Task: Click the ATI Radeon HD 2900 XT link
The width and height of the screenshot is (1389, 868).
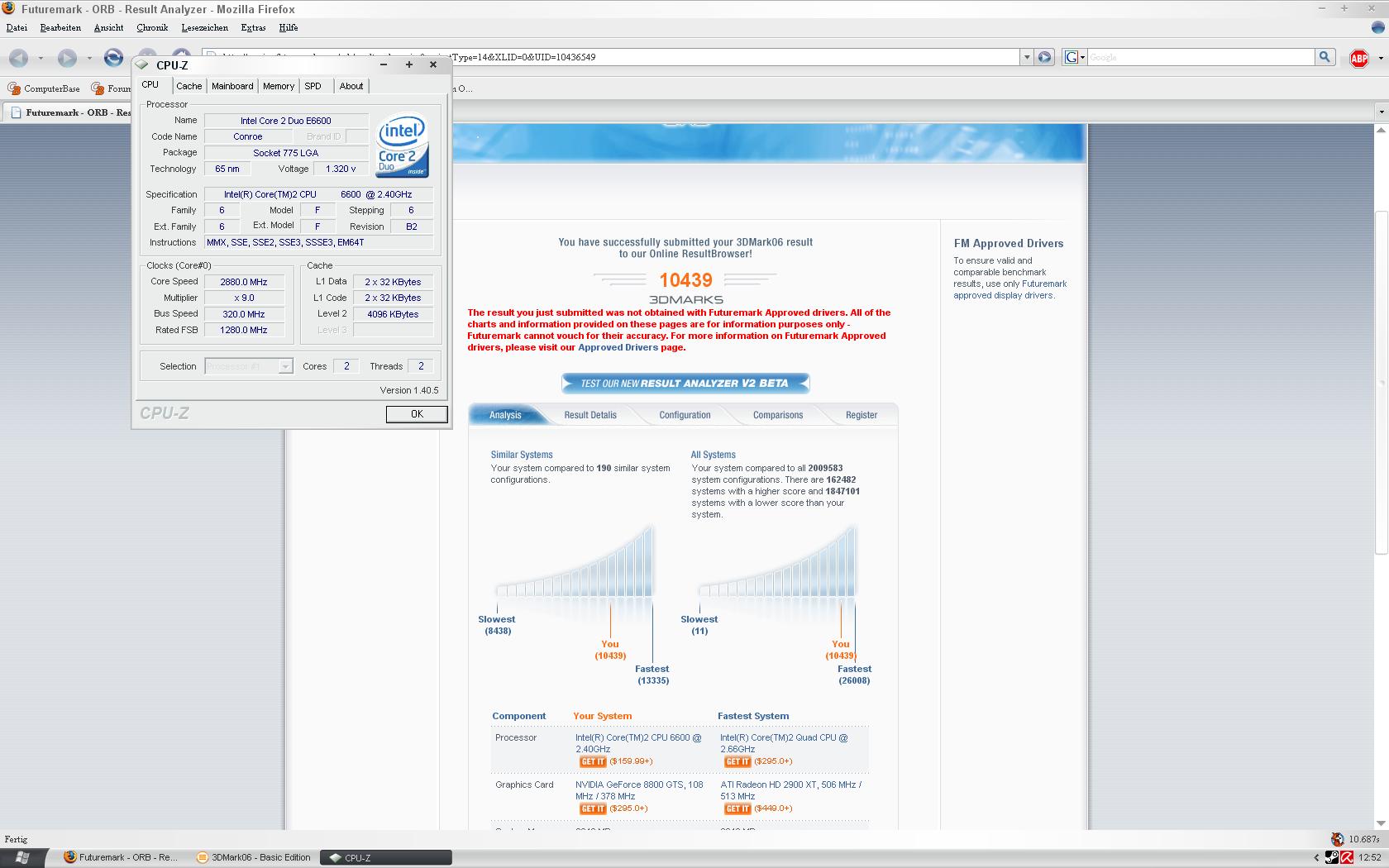Action: coord(790,790)
